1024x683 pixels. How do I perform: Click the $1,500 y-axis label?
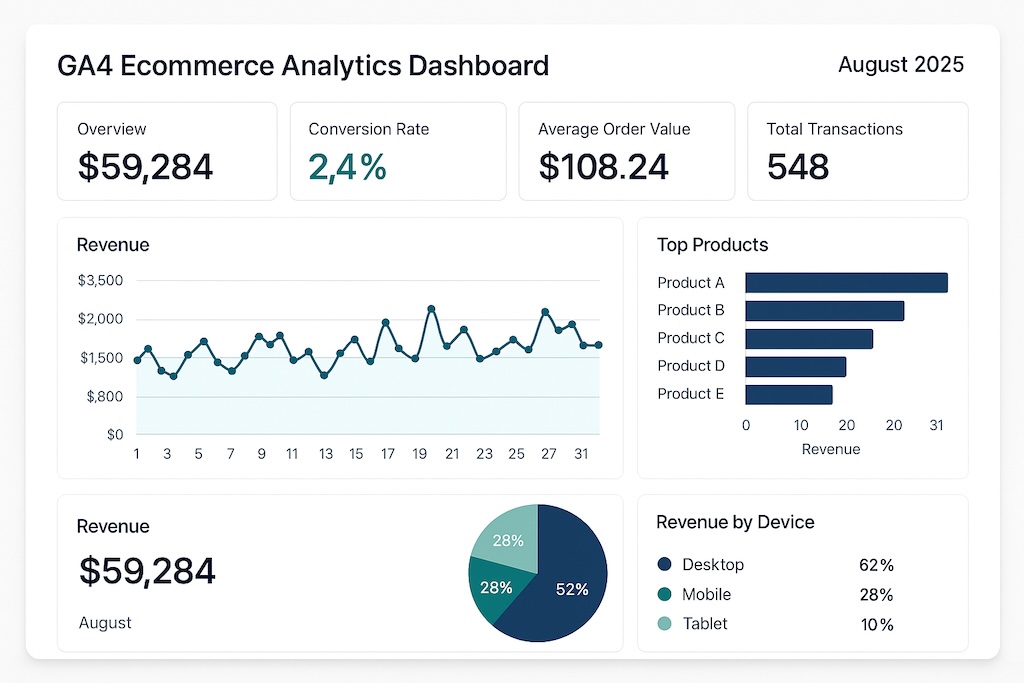101,358
